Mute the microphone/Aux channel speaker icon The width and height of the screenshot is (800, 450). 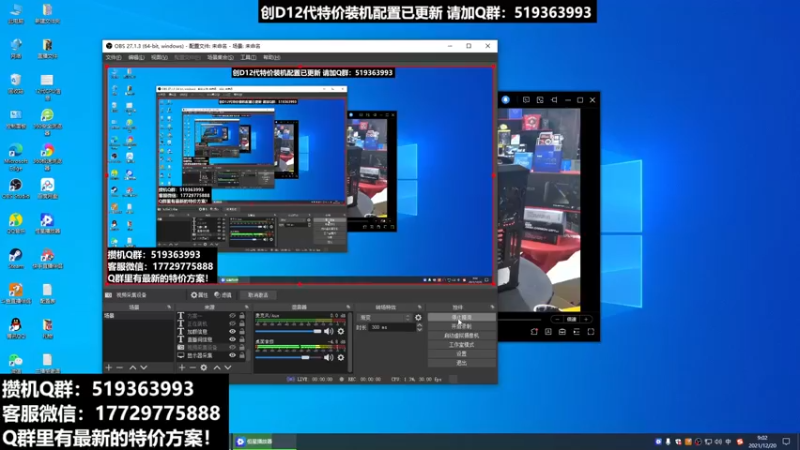pos(329,332)
